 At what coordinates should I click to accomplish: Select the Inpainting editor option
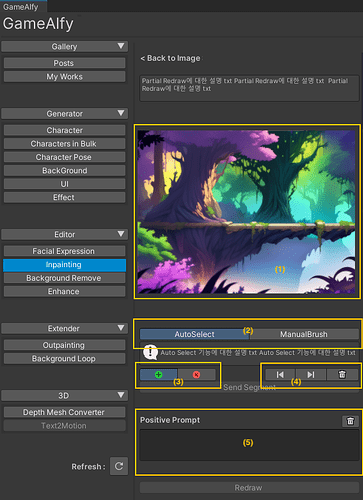64,265
